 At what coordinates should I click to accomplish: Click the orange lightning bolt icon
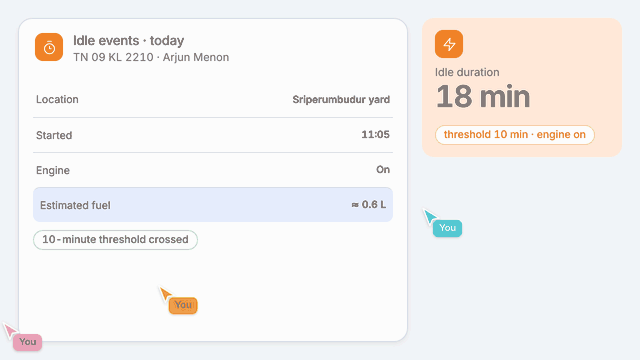(449, 44)
